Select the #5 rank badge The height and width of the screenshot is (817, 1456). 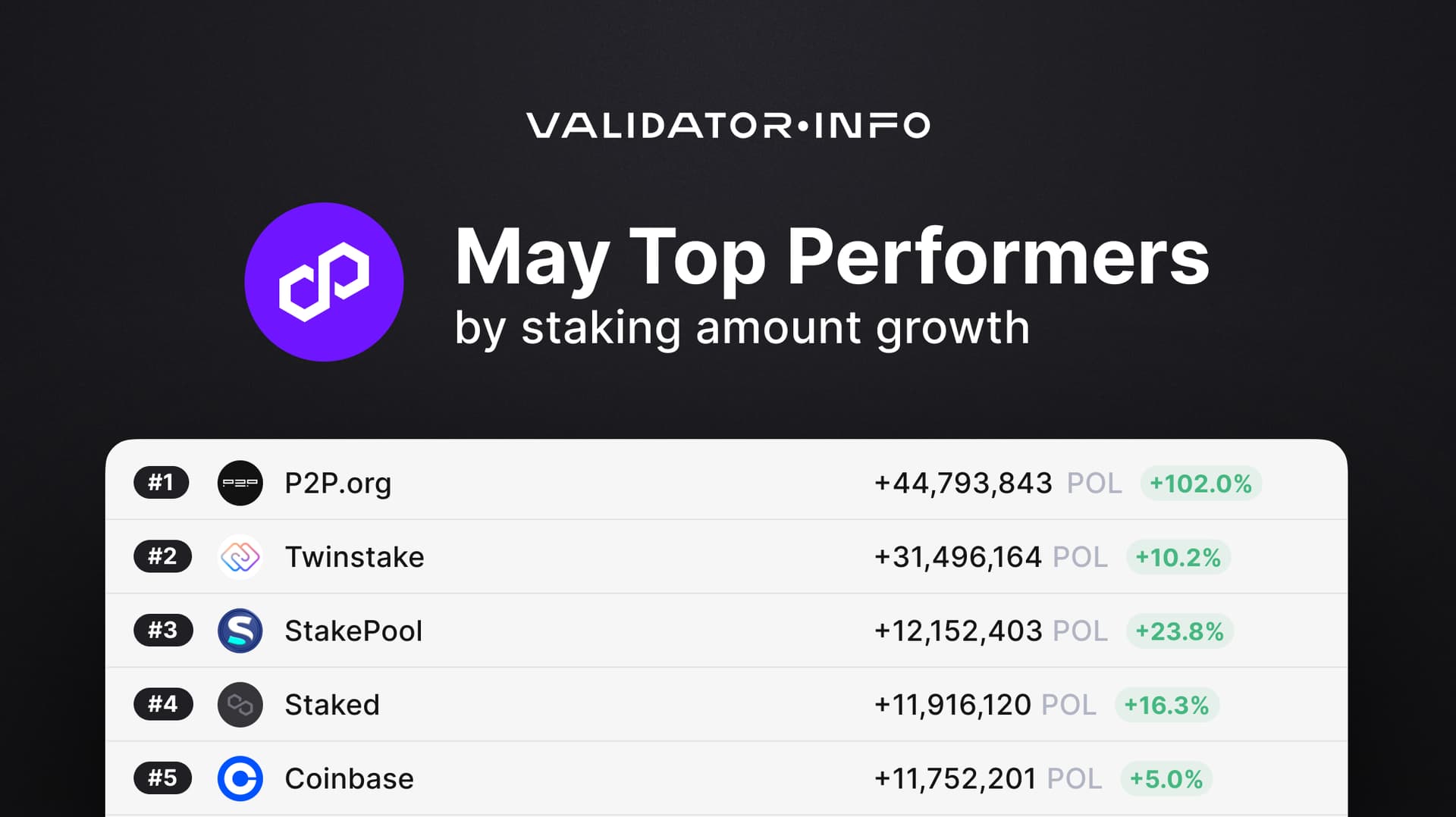(163, 778)
